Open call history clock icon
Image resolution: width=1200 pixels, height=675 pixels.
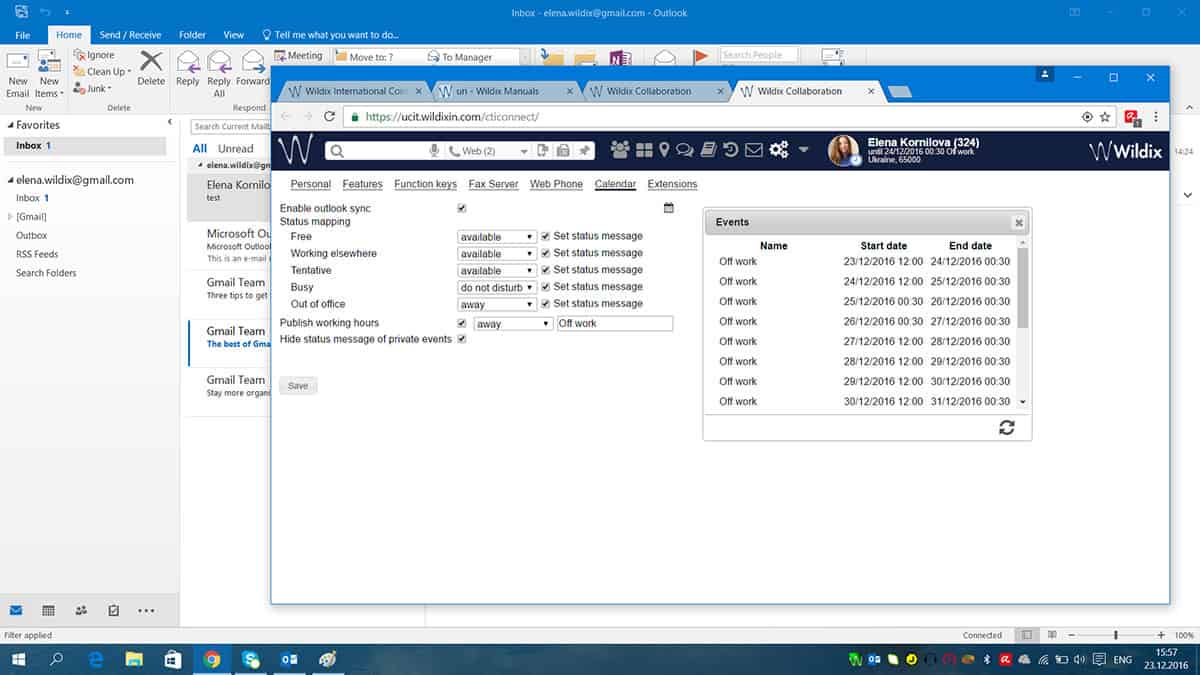click(x=731, y=150)
